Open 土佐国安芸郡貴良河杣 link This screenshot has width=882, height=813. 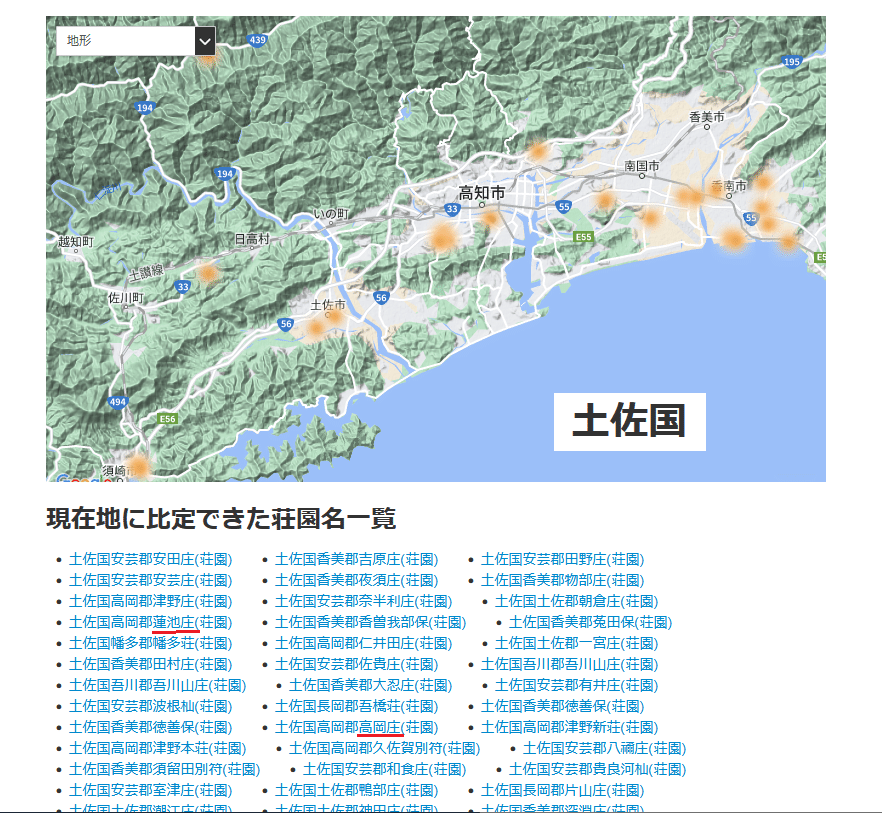[x=597, y=769]
